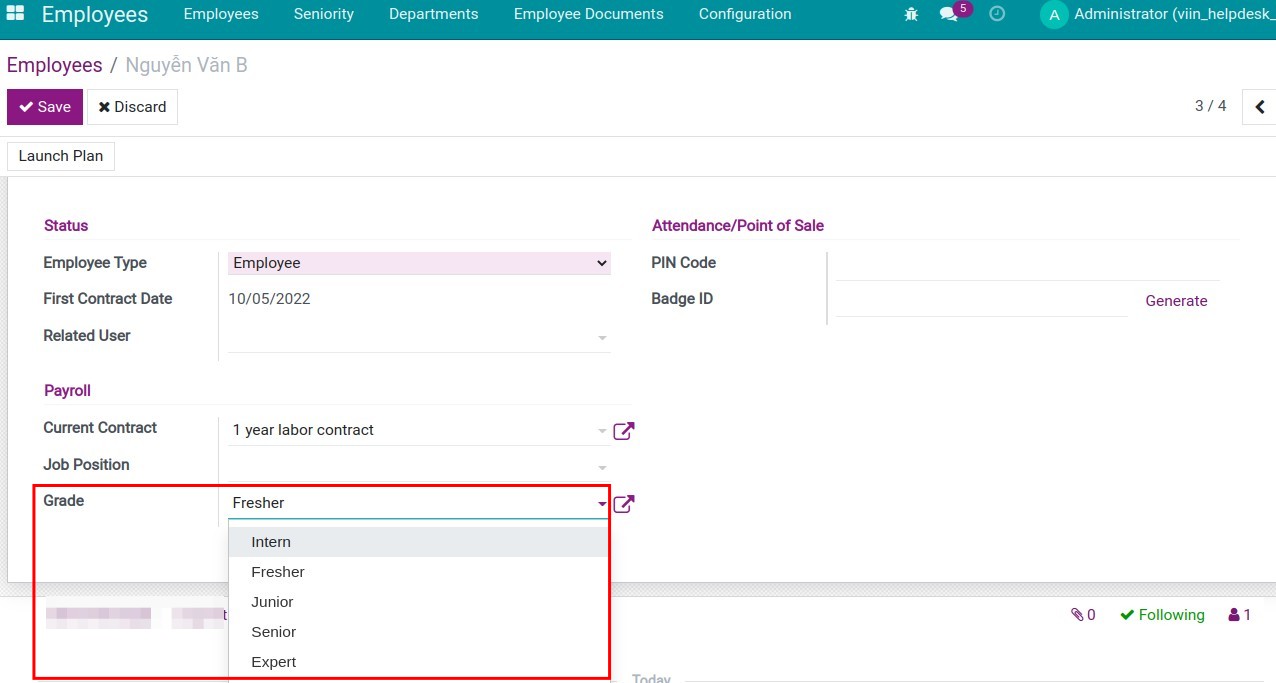Open the apps grid menu icon
The image size is (1276, 683).
point(13,13)
